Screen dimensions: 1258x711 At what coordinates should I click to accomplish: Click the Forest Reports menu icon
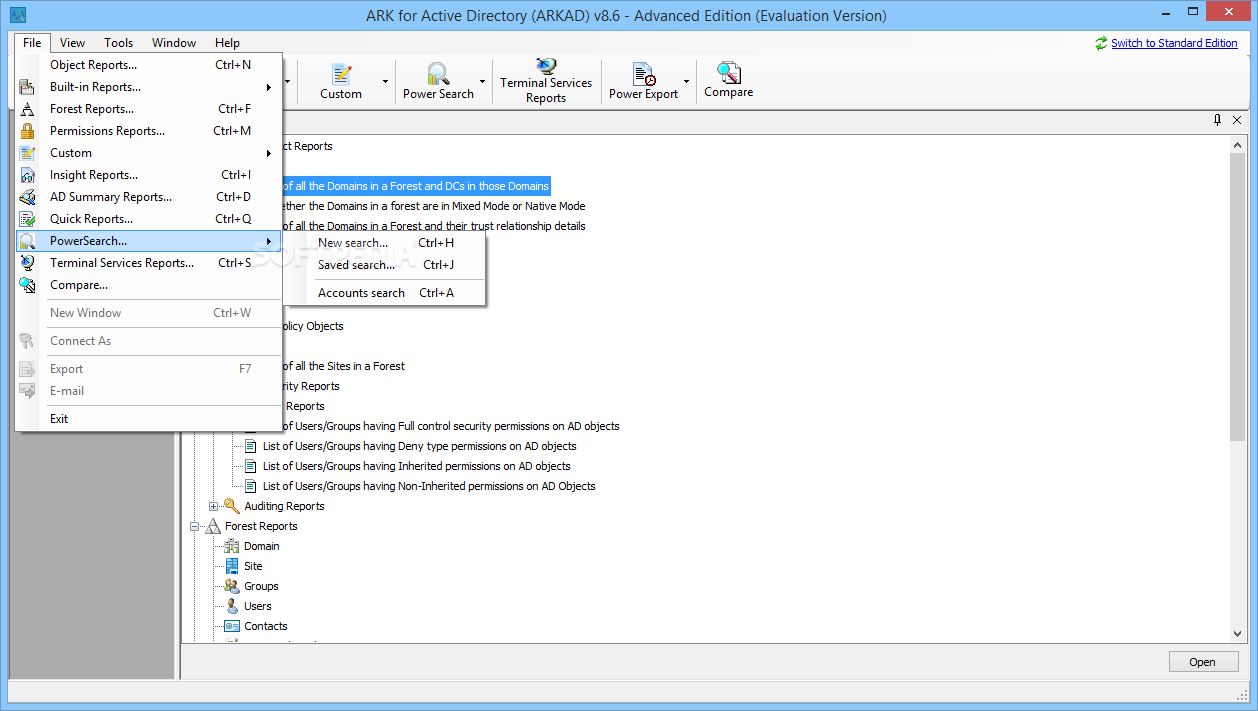27,109
